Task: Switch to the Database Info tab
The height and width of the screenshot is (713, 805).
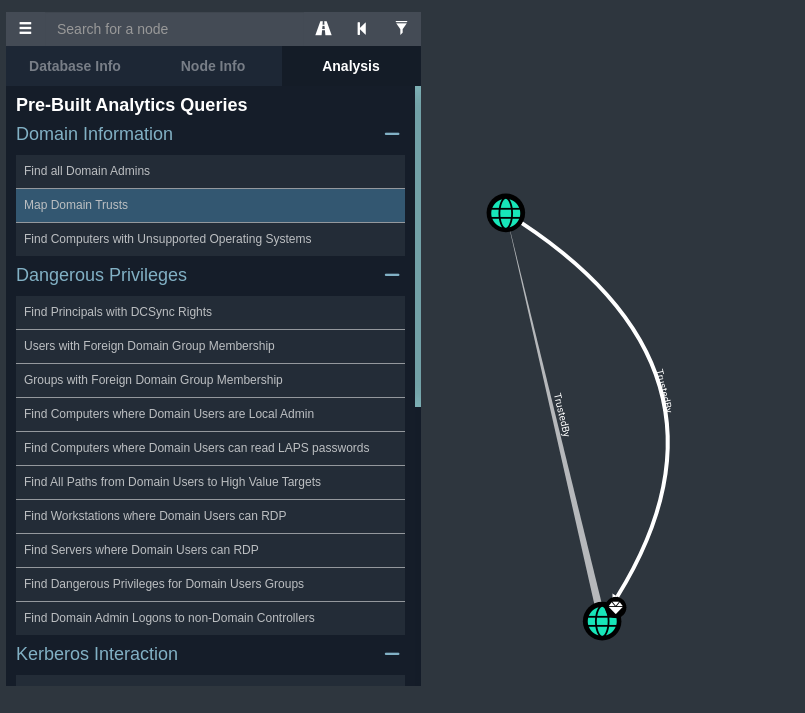Action: point(75,66)
